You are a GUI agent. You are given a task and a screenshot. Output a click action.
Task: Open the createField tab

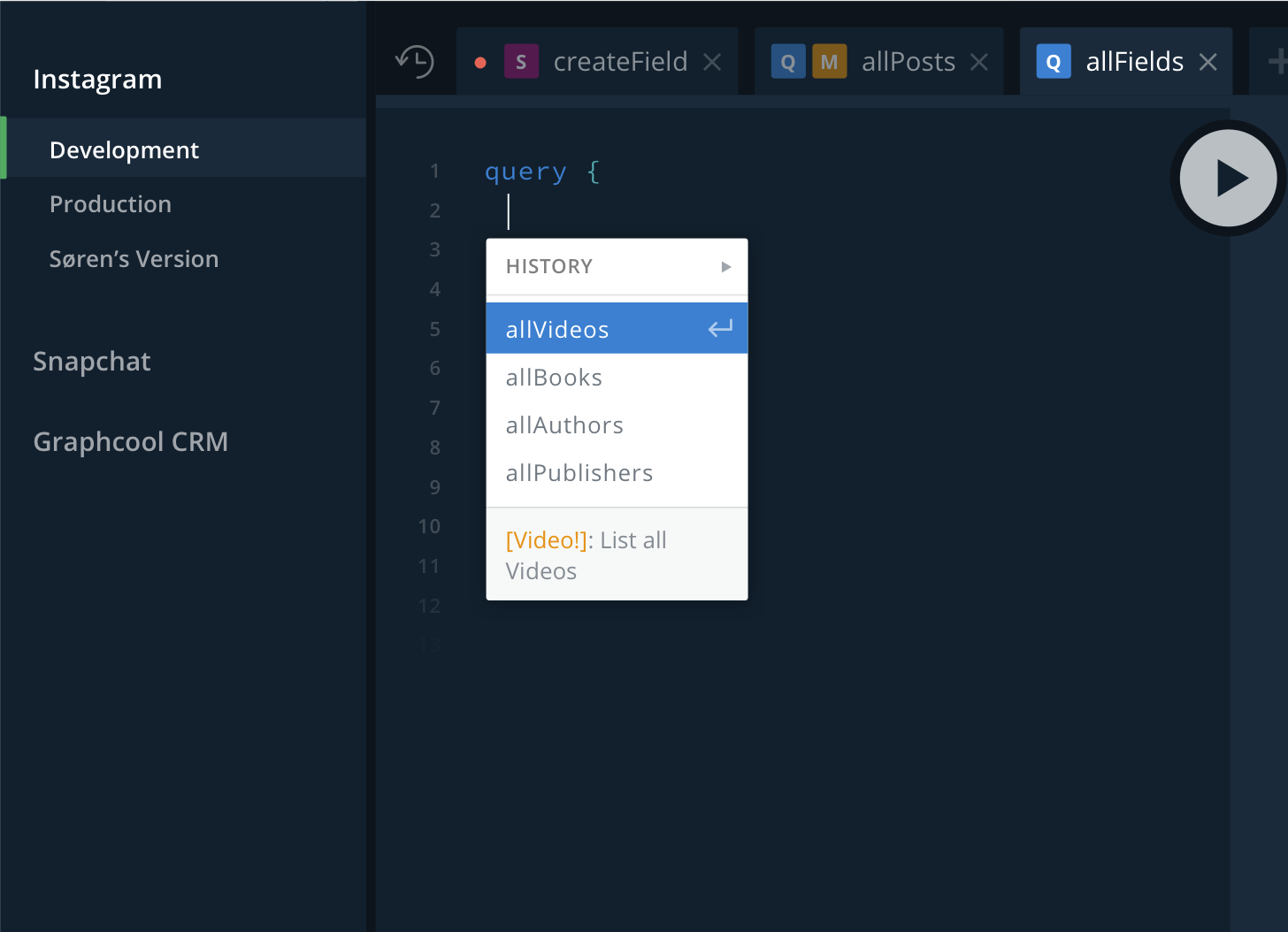[620, 61]
